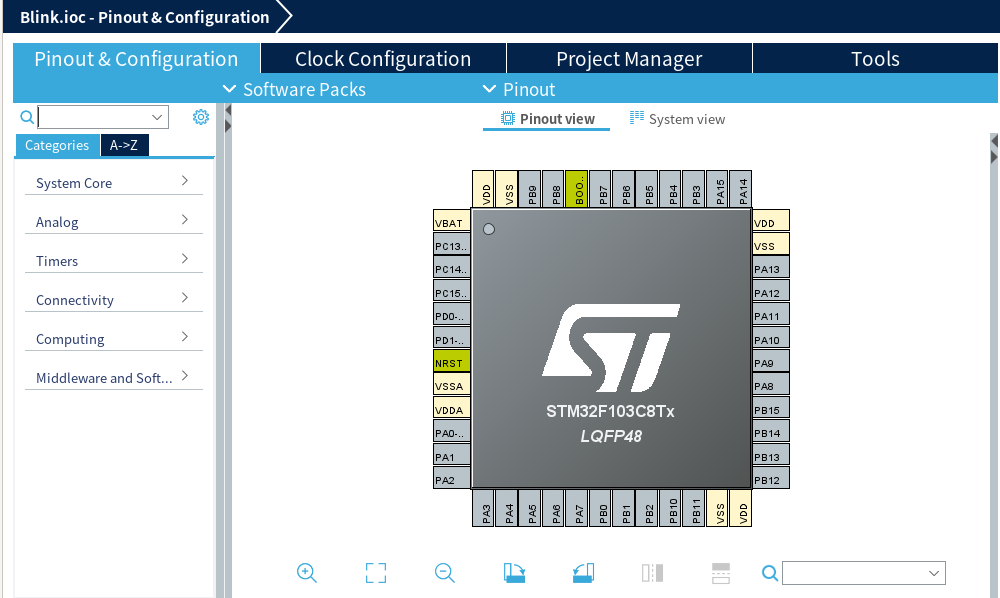Select the NRST pin
1000x598 pixels.
452,362
